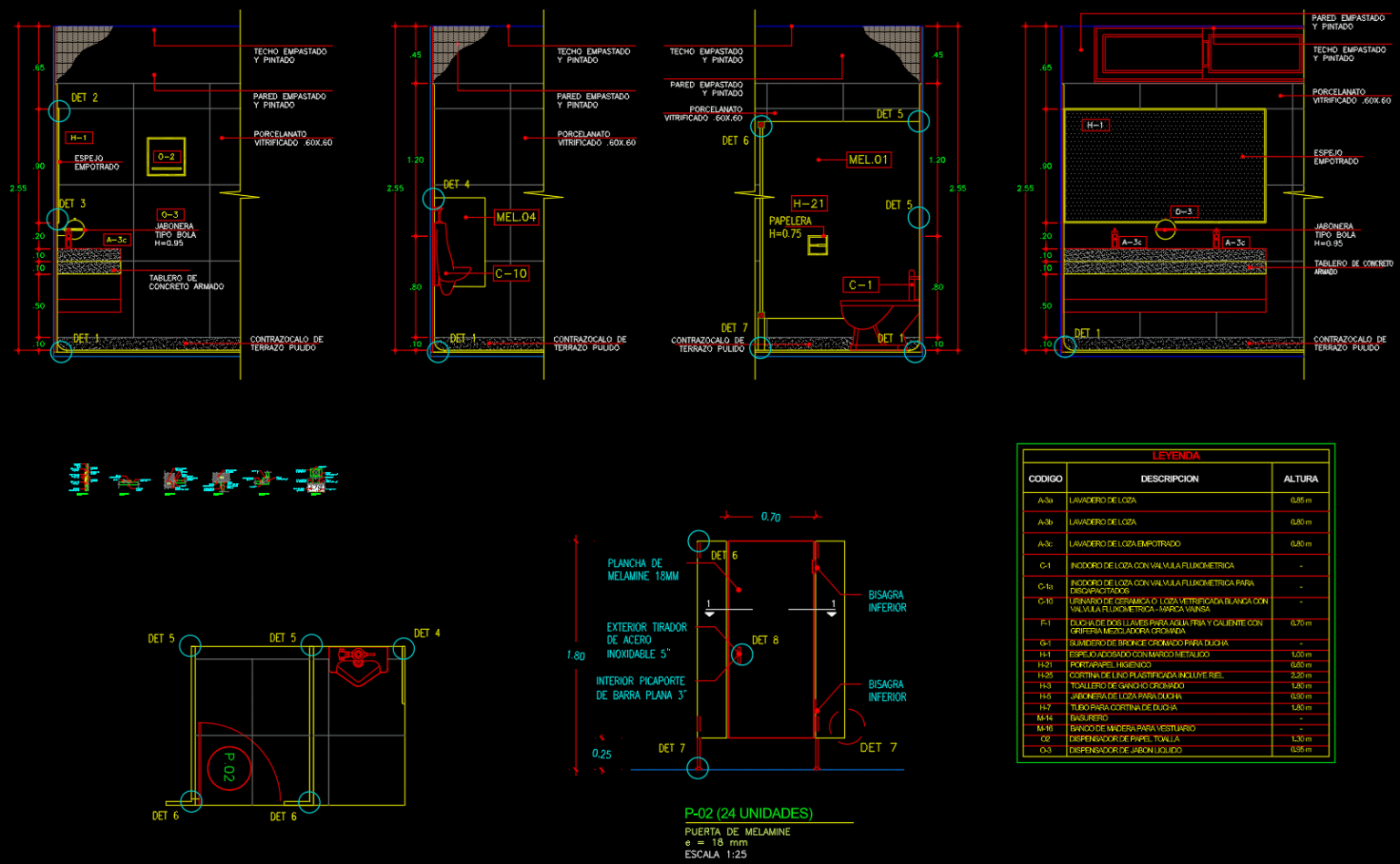Image resolution: width=1400 pixels, height=864 pixels.
Task: Click the MEL.01 label on third elevation
Action: 868,160
